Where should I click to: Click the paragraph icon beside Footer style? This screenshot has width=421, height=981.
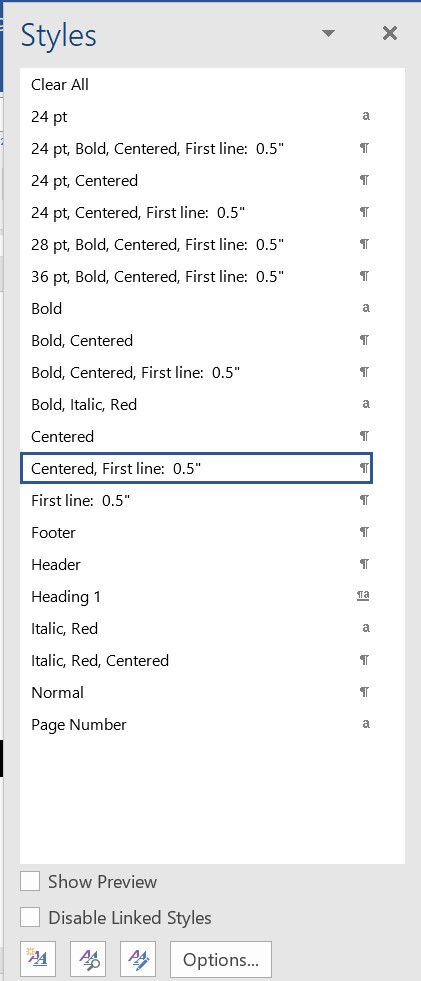point(365,532)
